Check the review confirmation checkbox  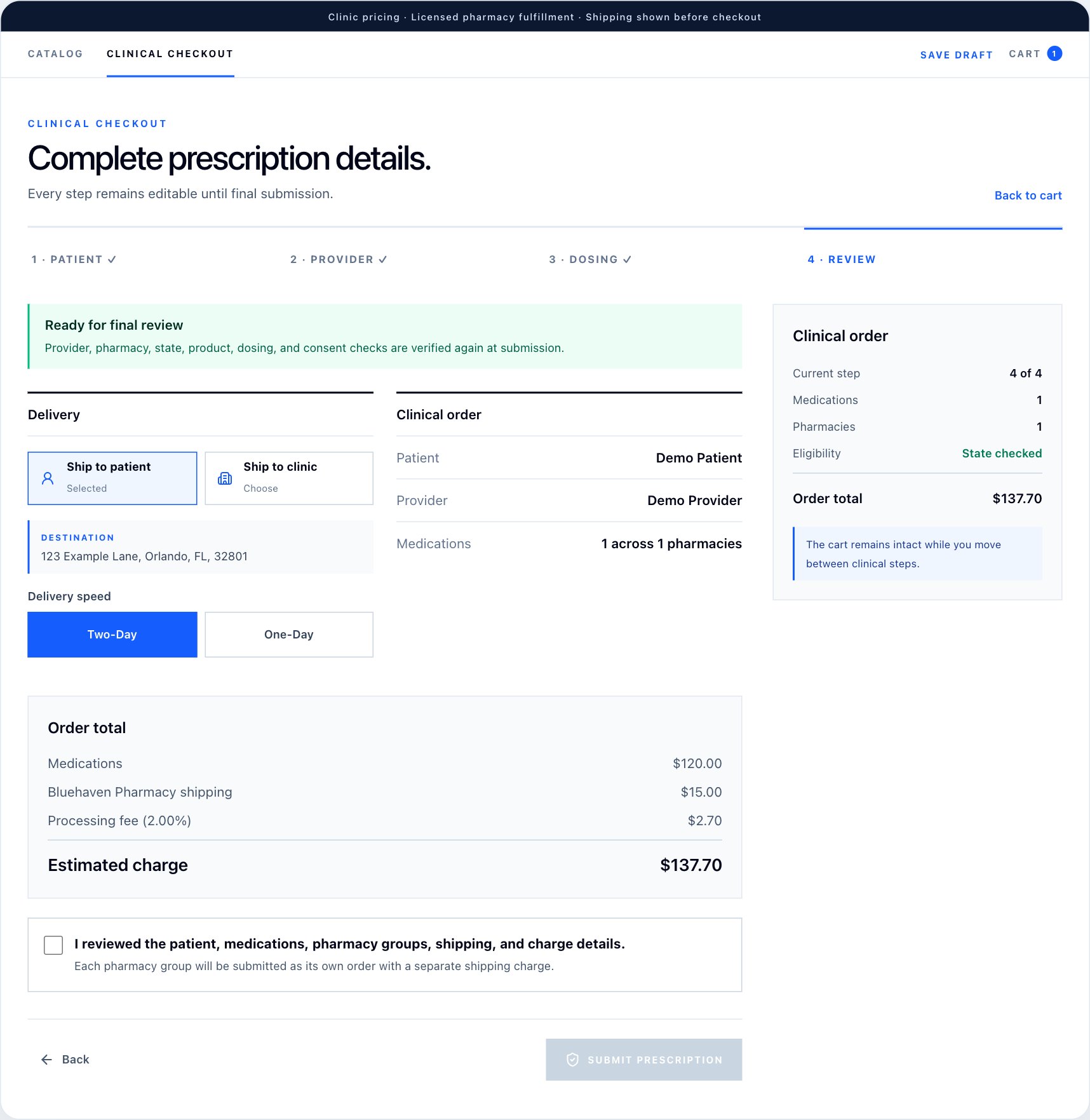pyautogui.click(x=53, y=945)
